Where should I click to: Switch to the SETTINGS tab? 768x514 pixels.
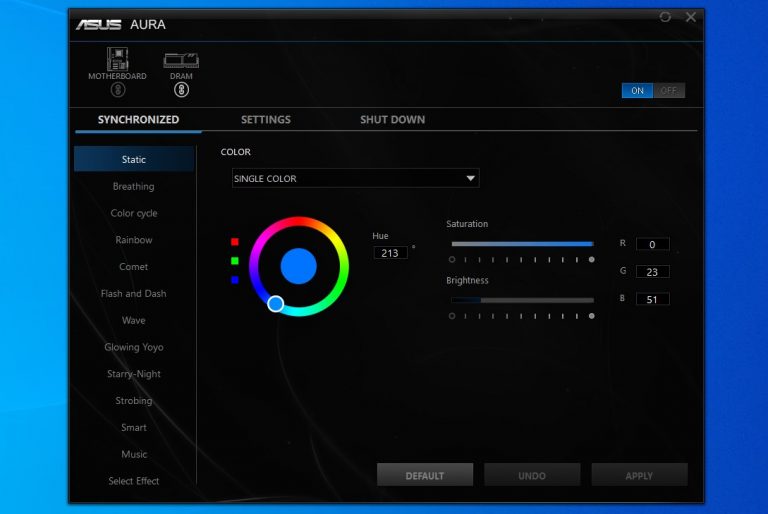[x=266, y=120]
